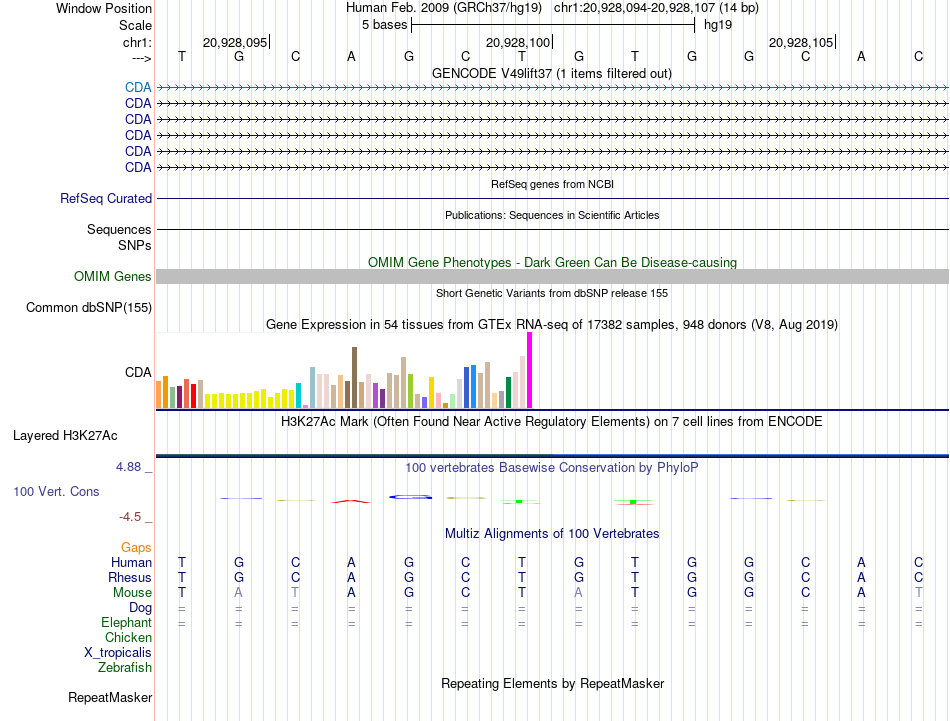Click the Basewise Conservation by PhyloP title
The width and height of the screenshot is (950, 721).
tap(552, 467)
